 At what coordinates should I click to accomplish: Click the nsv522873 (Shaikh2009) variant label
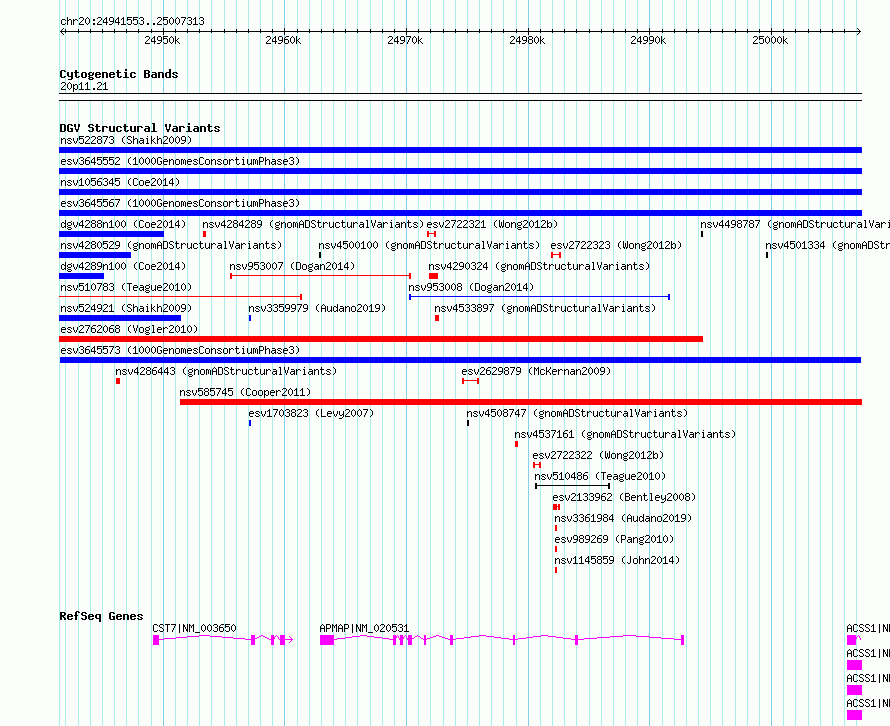[x=126, y=140]
